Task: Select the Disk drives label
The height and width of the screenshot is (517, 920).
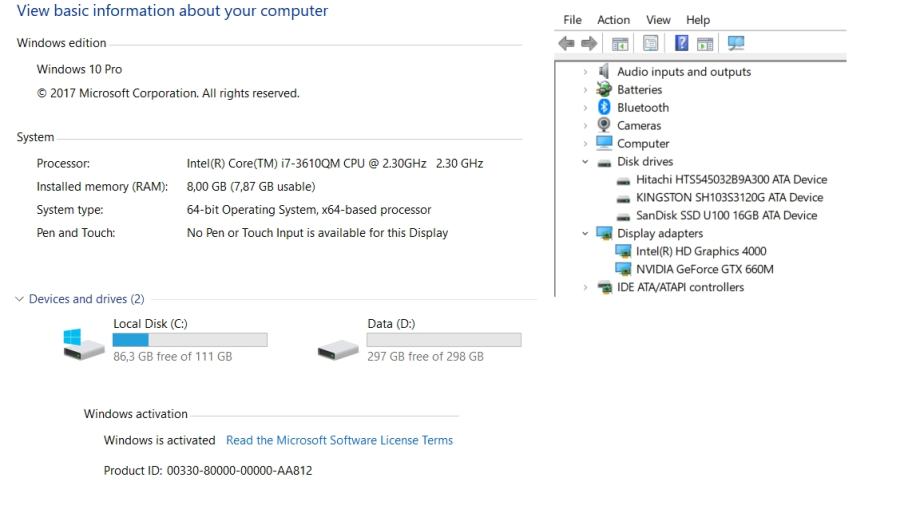Action: coord(645,161)
